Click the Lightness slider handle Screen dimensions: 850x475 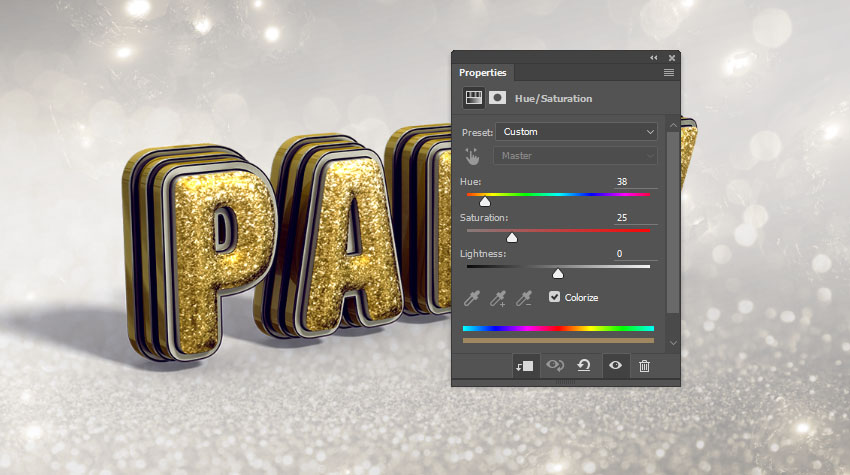tap(558, 274)
